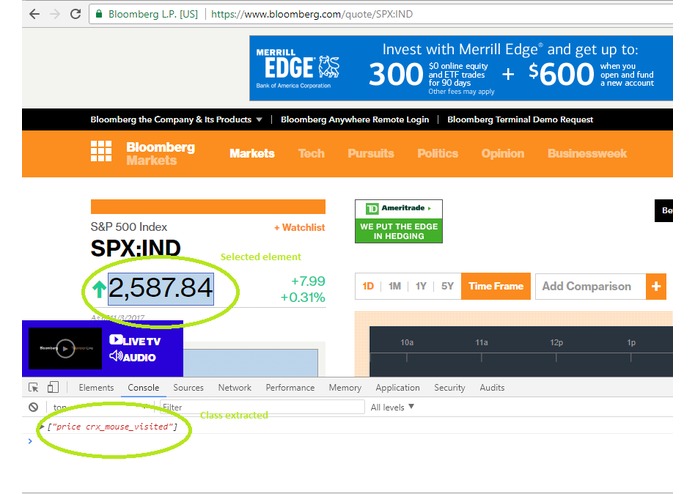695x494 pixels.
Task: Click the console Filter input
Action: coord(262,407)
